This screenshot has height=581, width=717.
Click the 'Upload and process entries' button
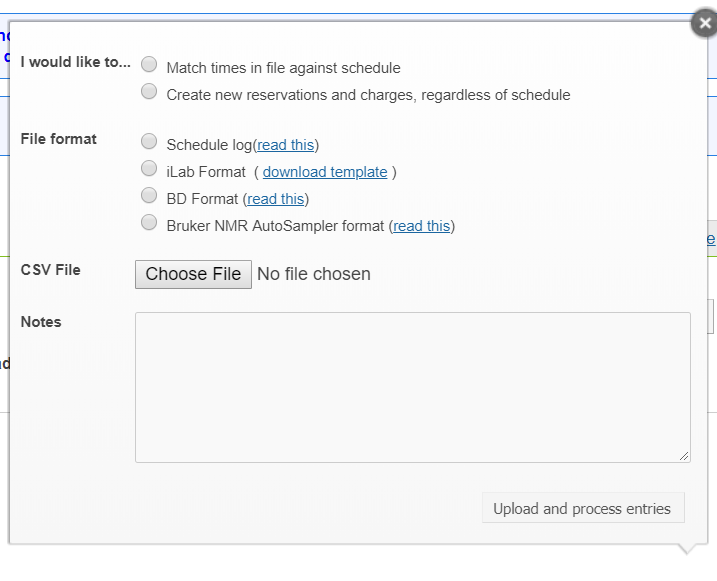pyautogui.click(x=582, y=508)
